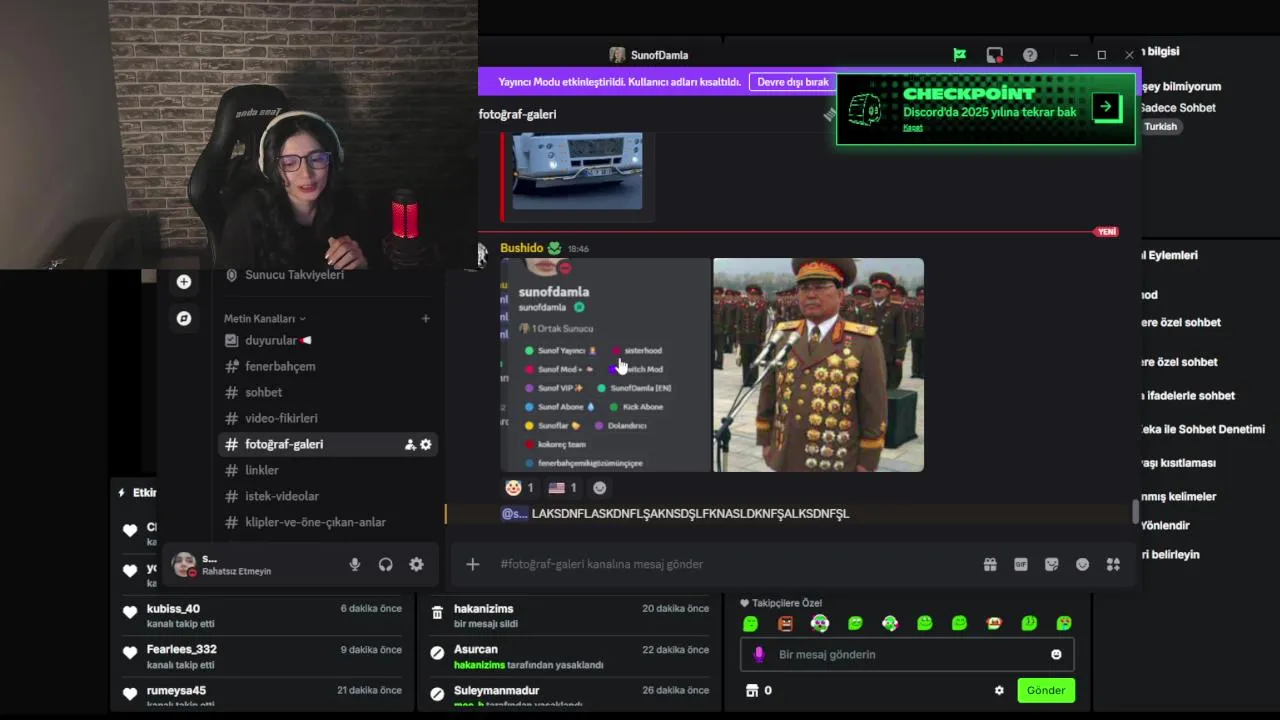Click the purple microphone in stream chat input

tap(759, 654)
